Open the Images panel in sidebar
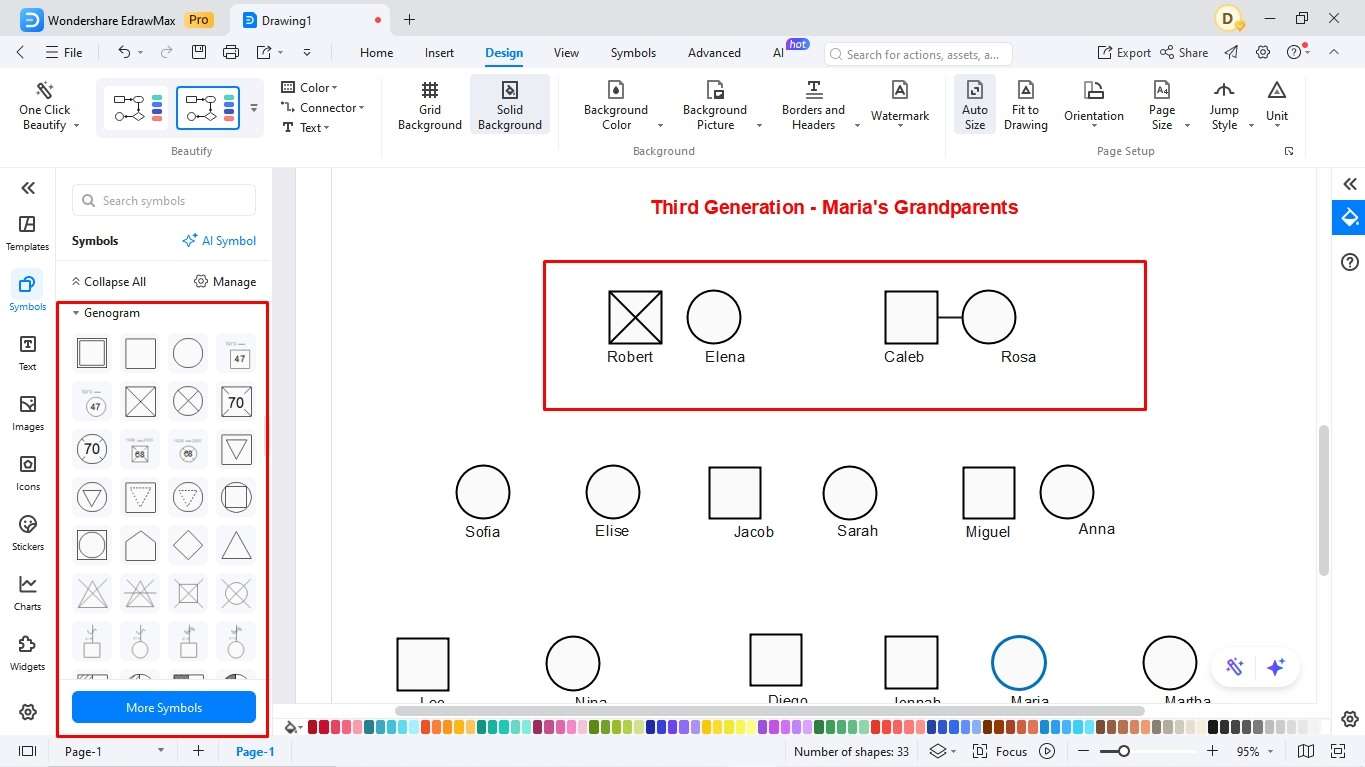 [x=28, y=413]
